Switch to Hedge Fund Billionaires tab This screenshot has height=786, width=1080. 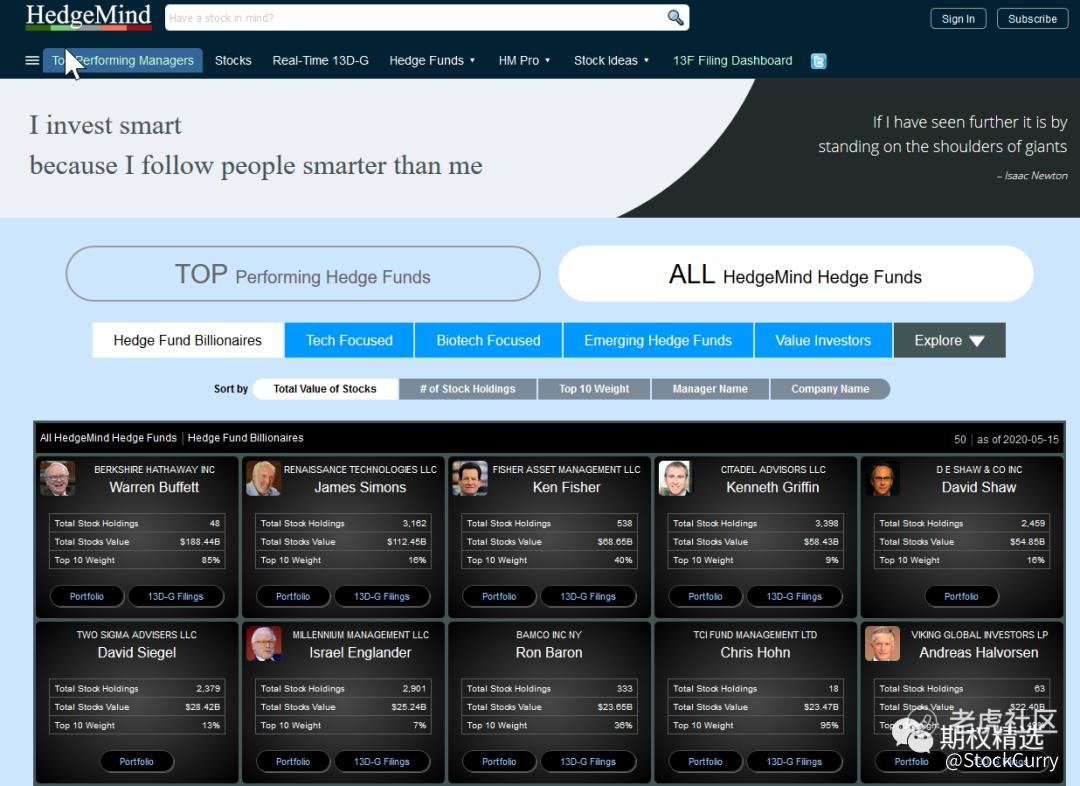tap(187, 340)
